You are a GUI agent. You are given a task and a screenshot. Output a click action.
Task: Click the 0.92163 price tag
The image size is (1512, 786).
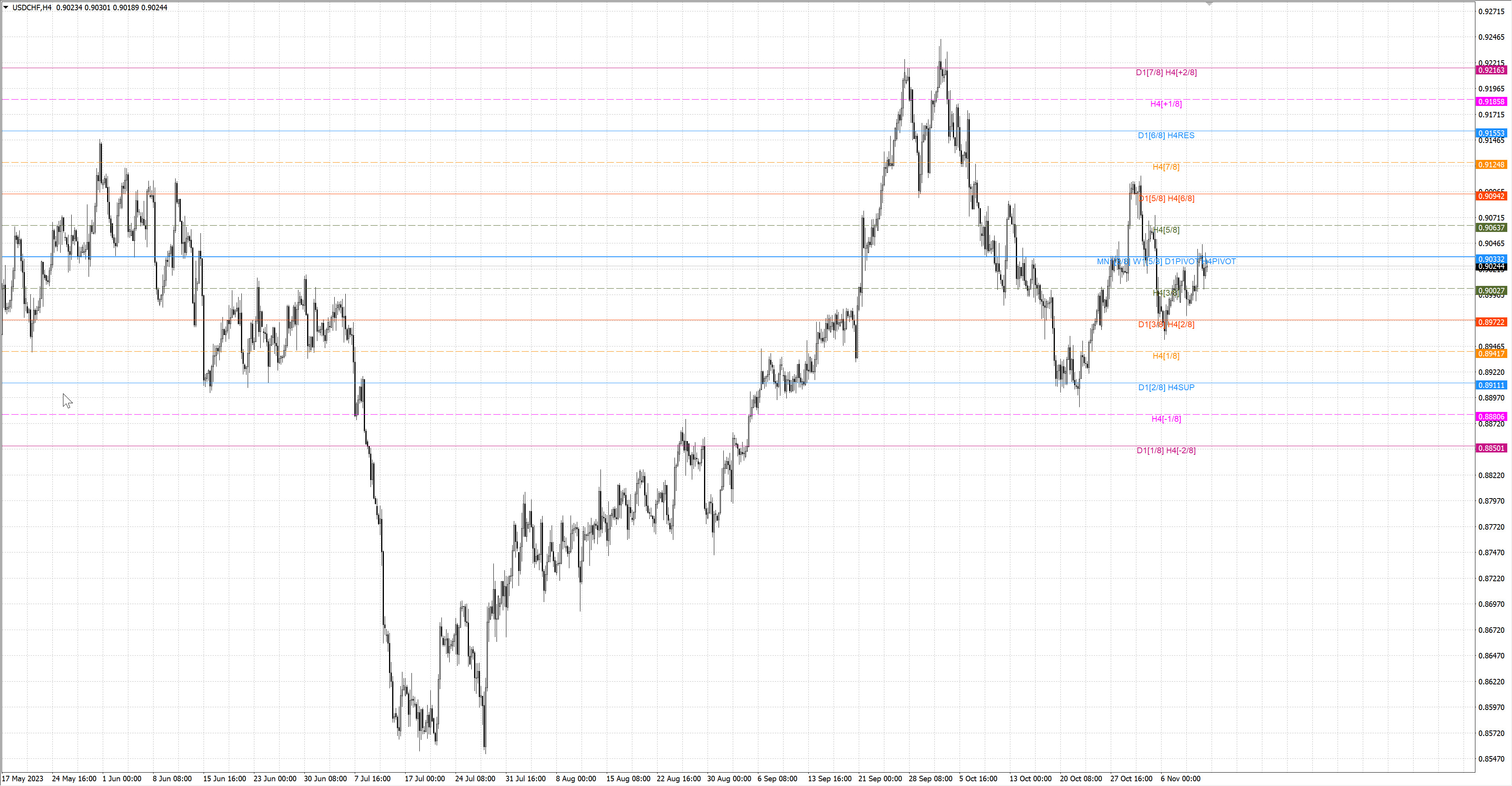1491,70
